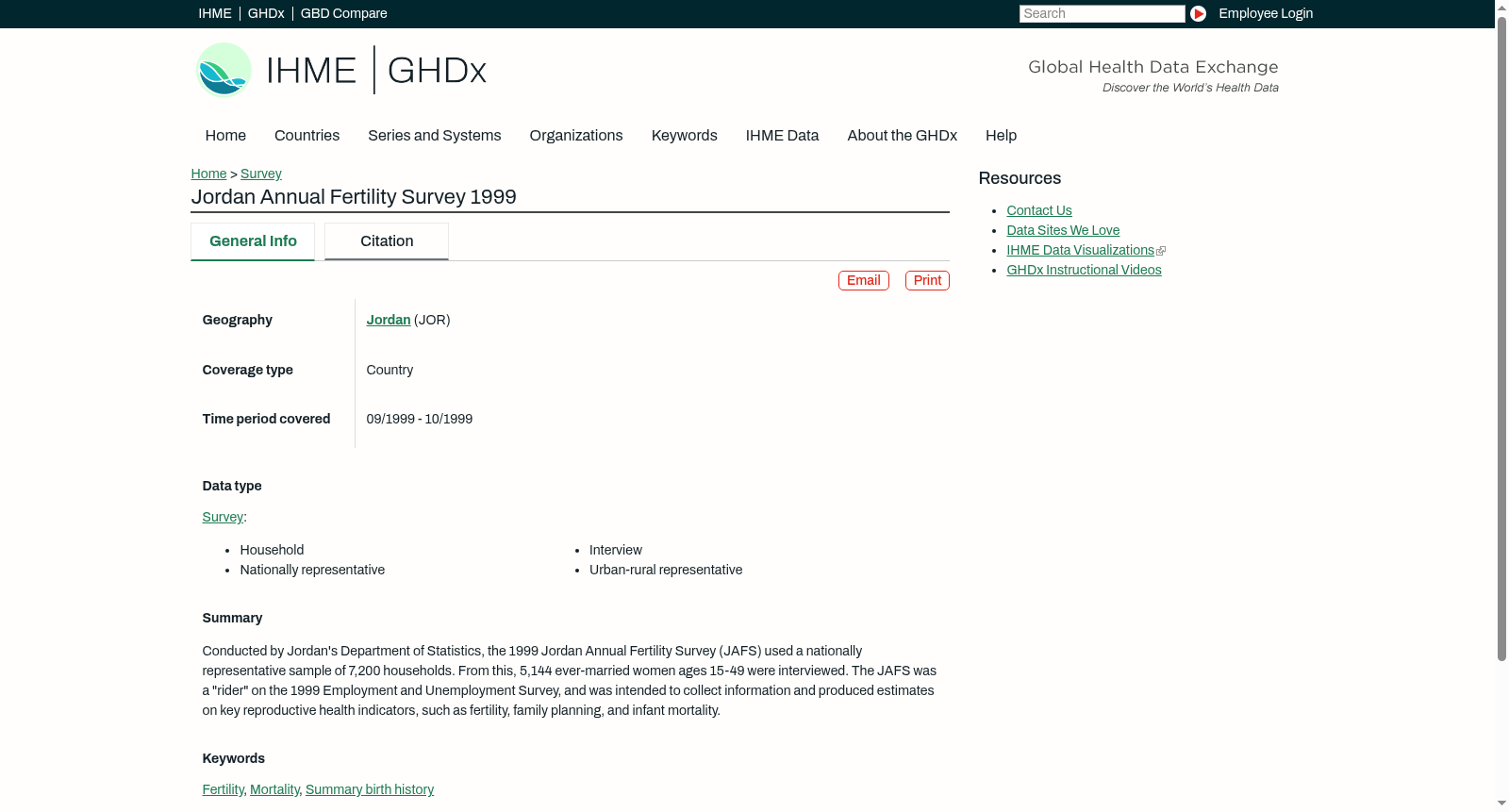Go to Home in main navigation
The image size is (1509, 812).
point(225,136)
